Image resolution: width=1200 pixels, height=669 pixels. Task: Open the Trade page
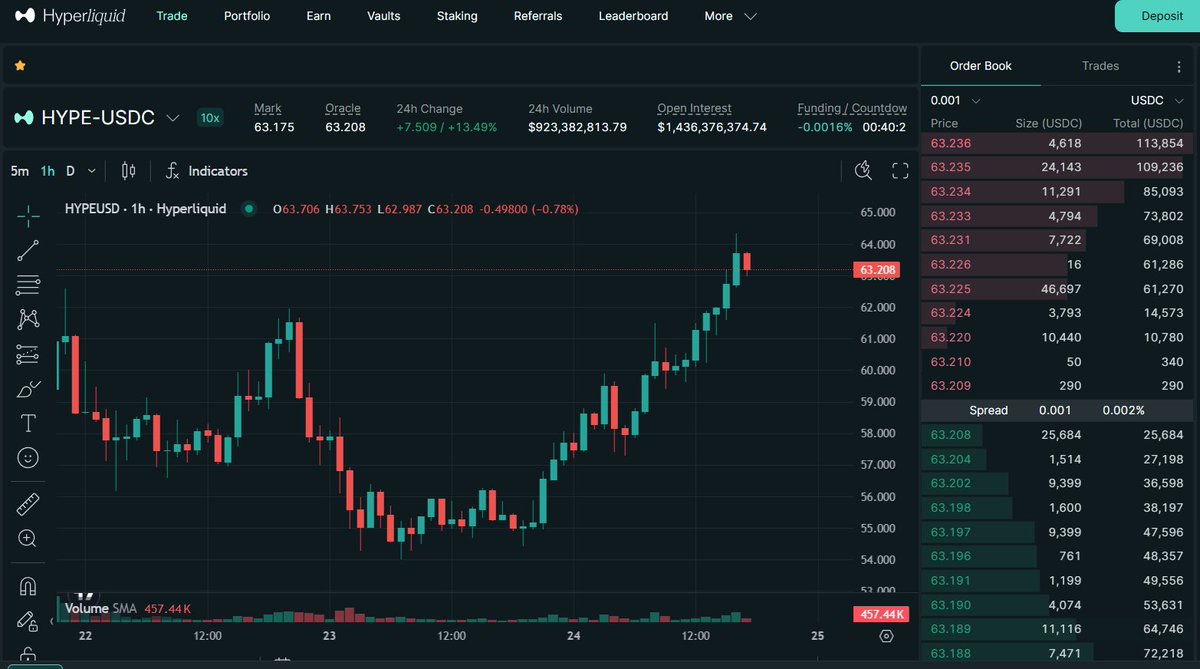tap(172, 16)
